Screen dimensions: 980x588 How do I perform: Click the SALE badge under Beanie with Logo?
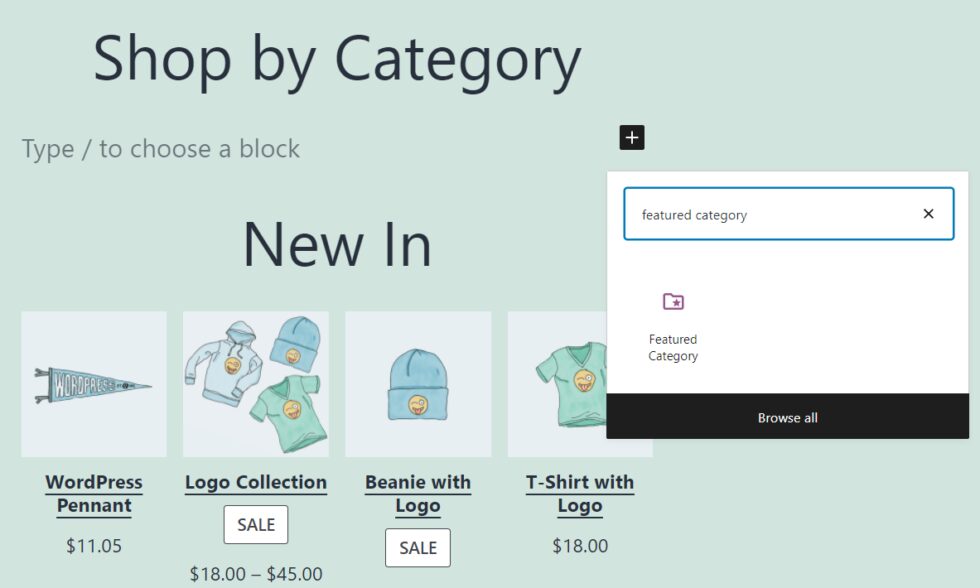click(x=417, y=547)
